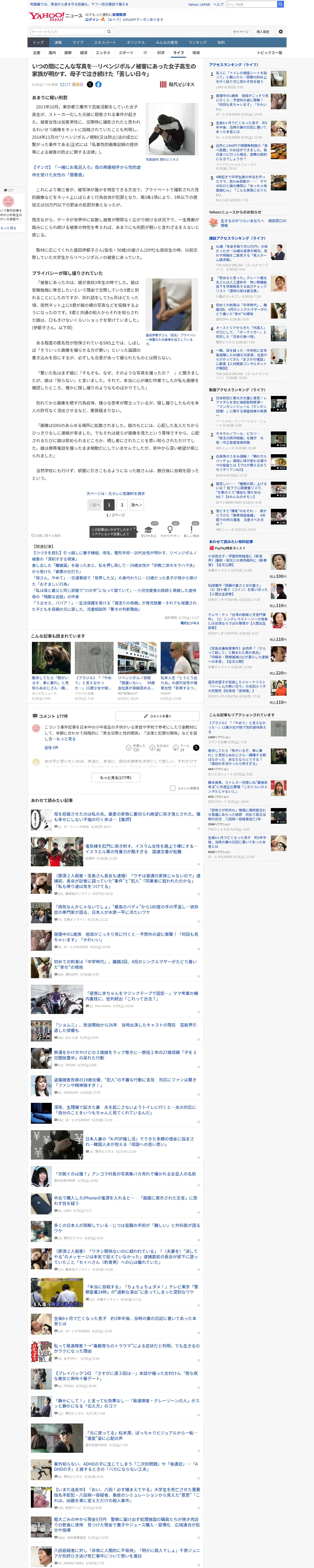The width and height of the screenshot is (314, 1568).
Task: Open the 速報 navigation tab
Action: pos(58,43)
